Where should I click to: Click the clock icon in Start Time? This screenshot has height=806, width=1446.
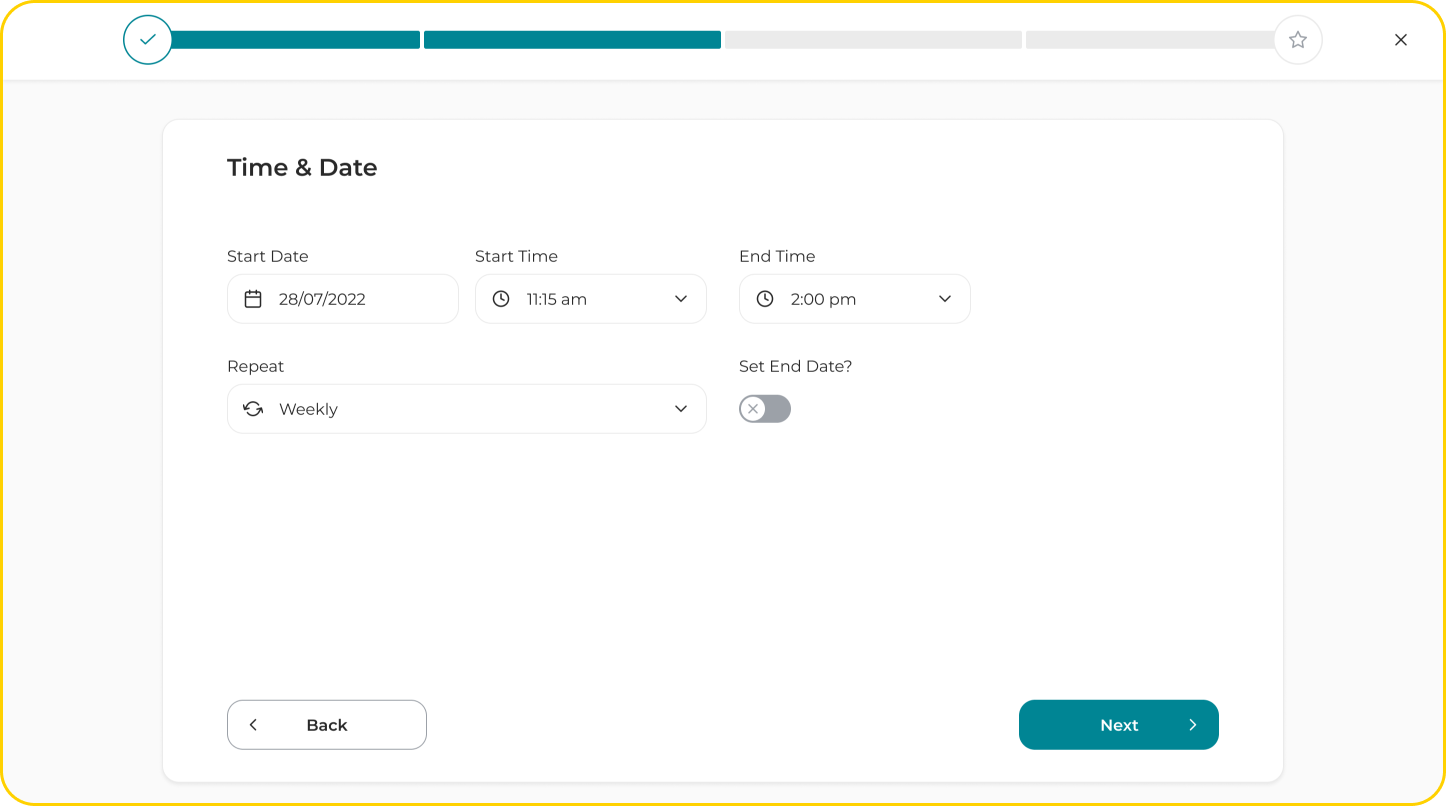pos(501,299)
